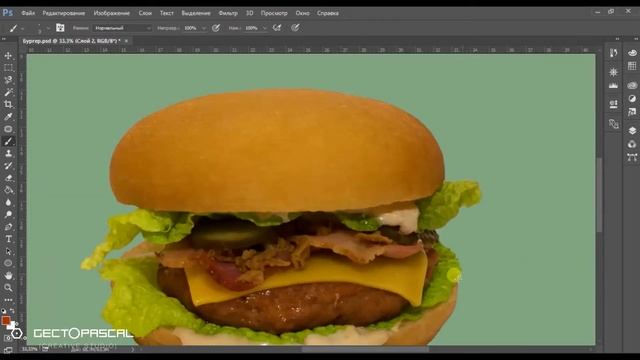Select the Dodge tool
The image size is (640, 360).
point(8,214)
